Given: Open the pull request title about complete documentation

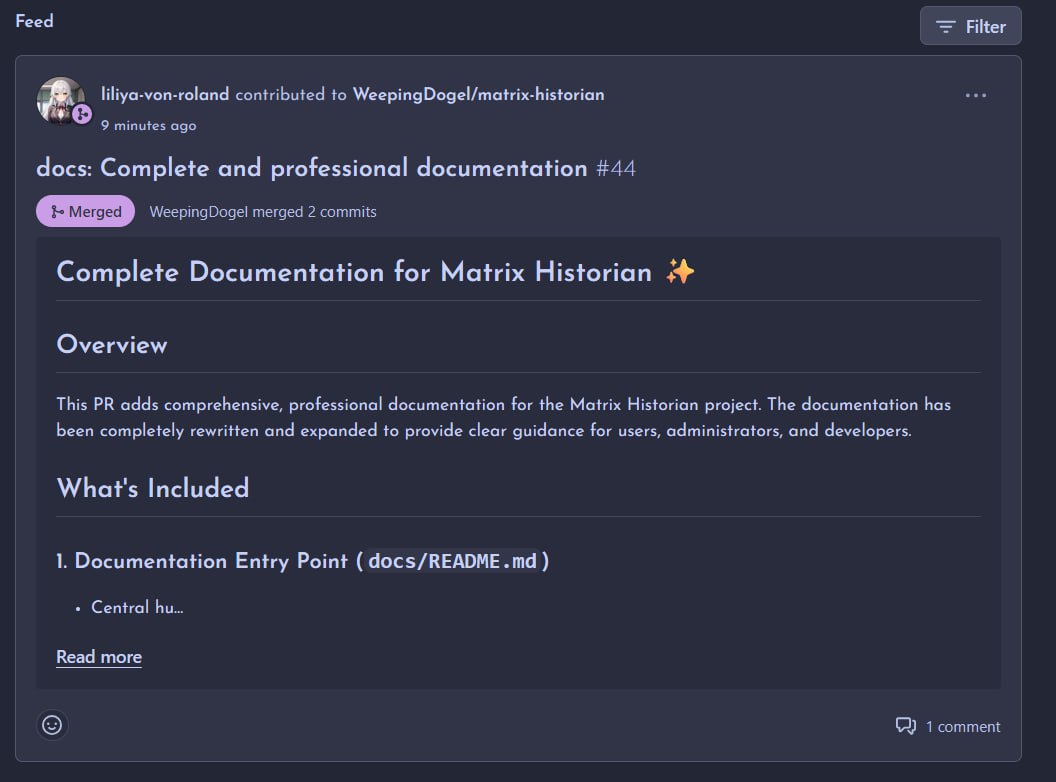Looking at the screenshot, I should [x=311, y=168].
